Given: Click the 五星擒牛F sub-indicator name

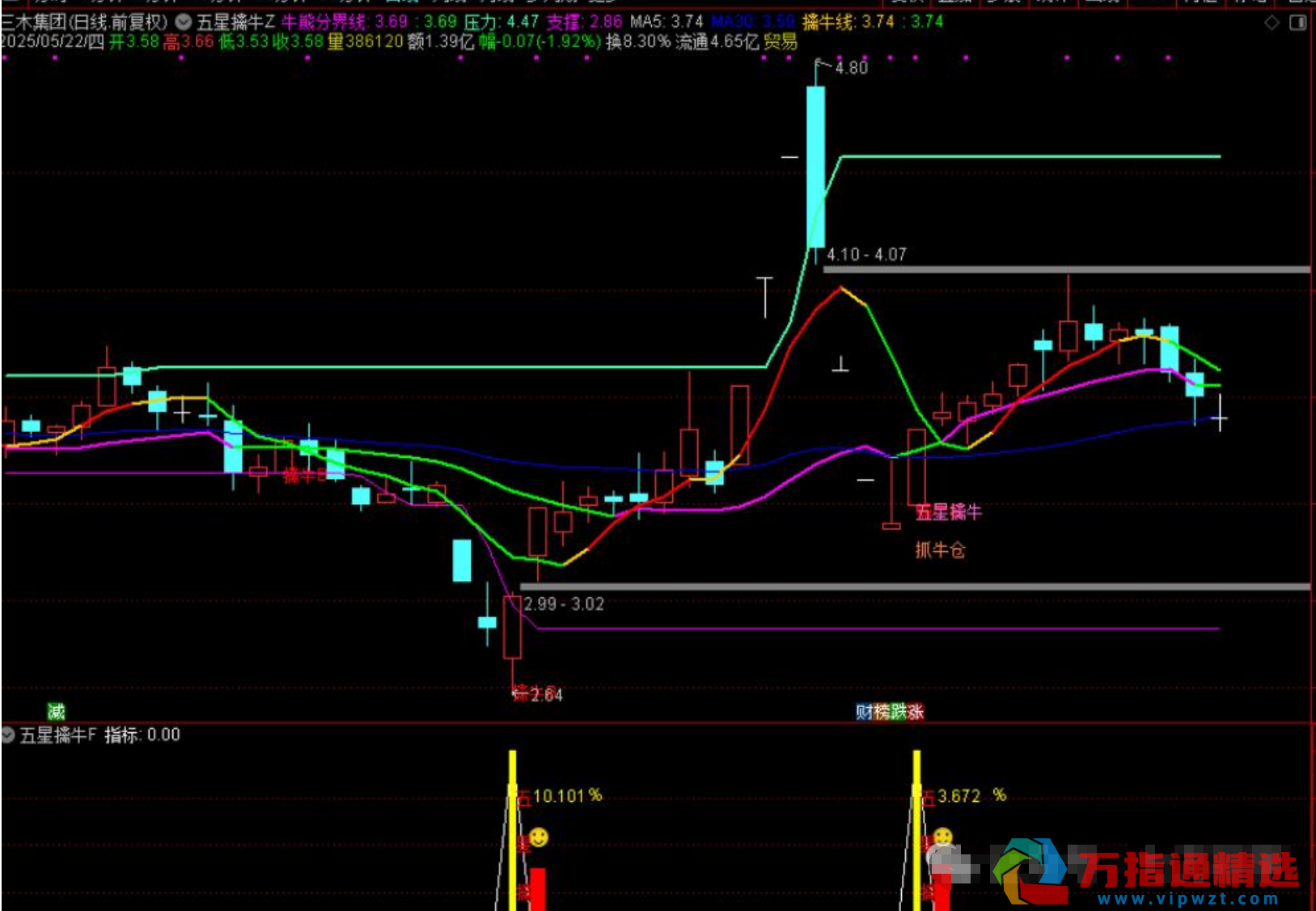Looking at the screenshot, I should 58,735.
